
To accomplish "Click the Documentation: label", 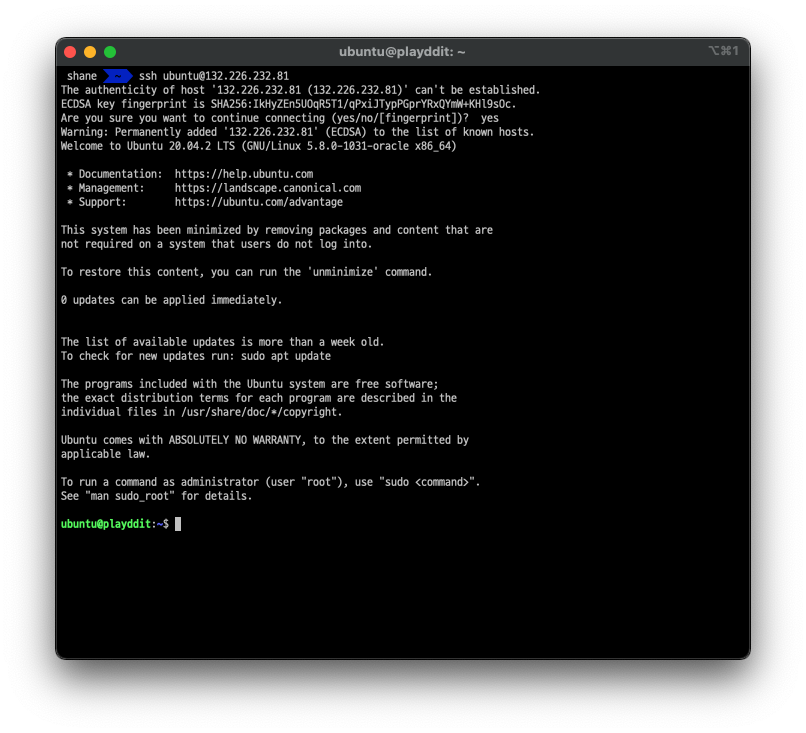I will pos(120,174).
